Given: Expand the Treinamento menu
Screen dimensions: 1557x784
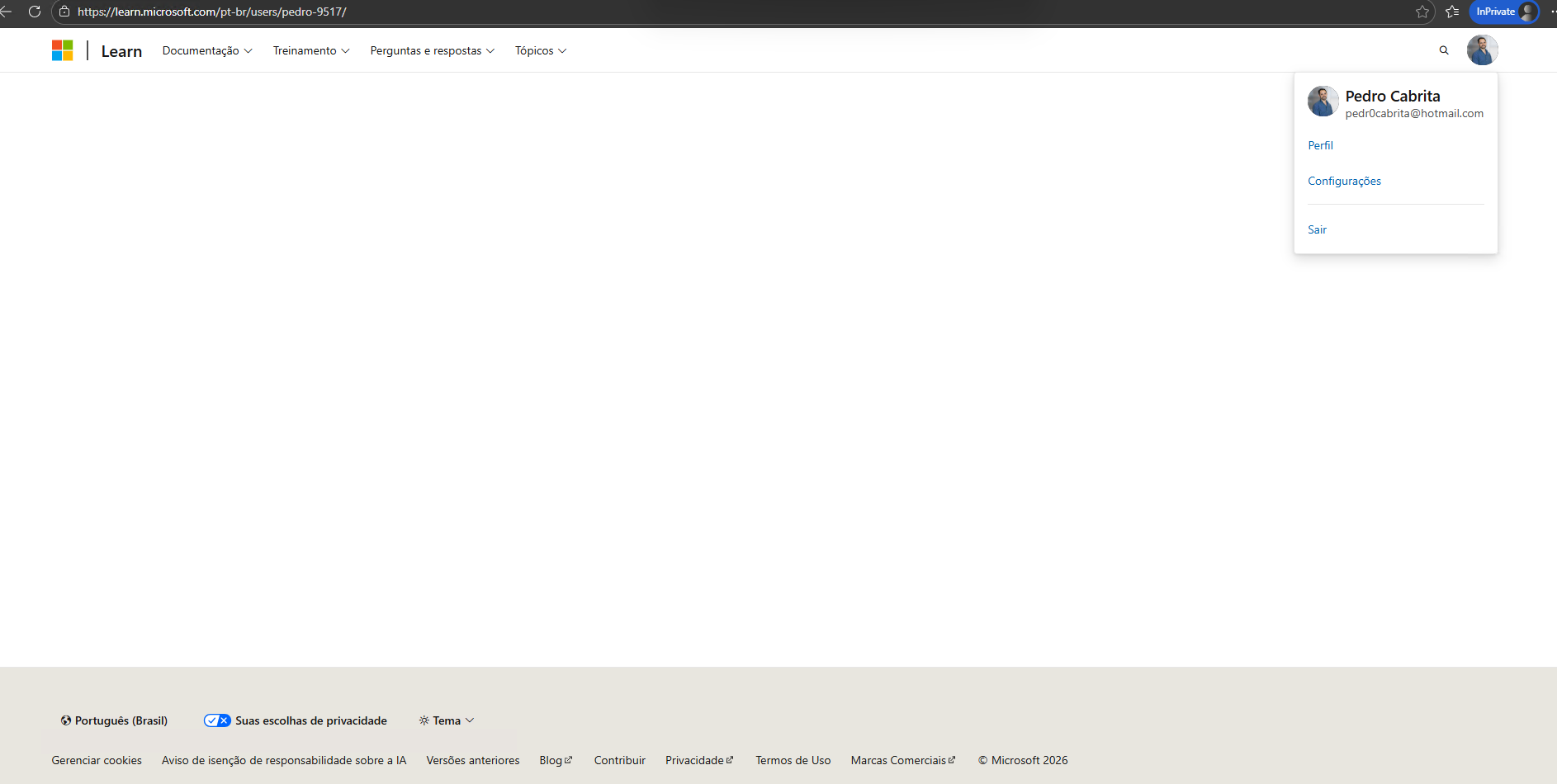Looking at the screenshot, I should tap(311, 50).
